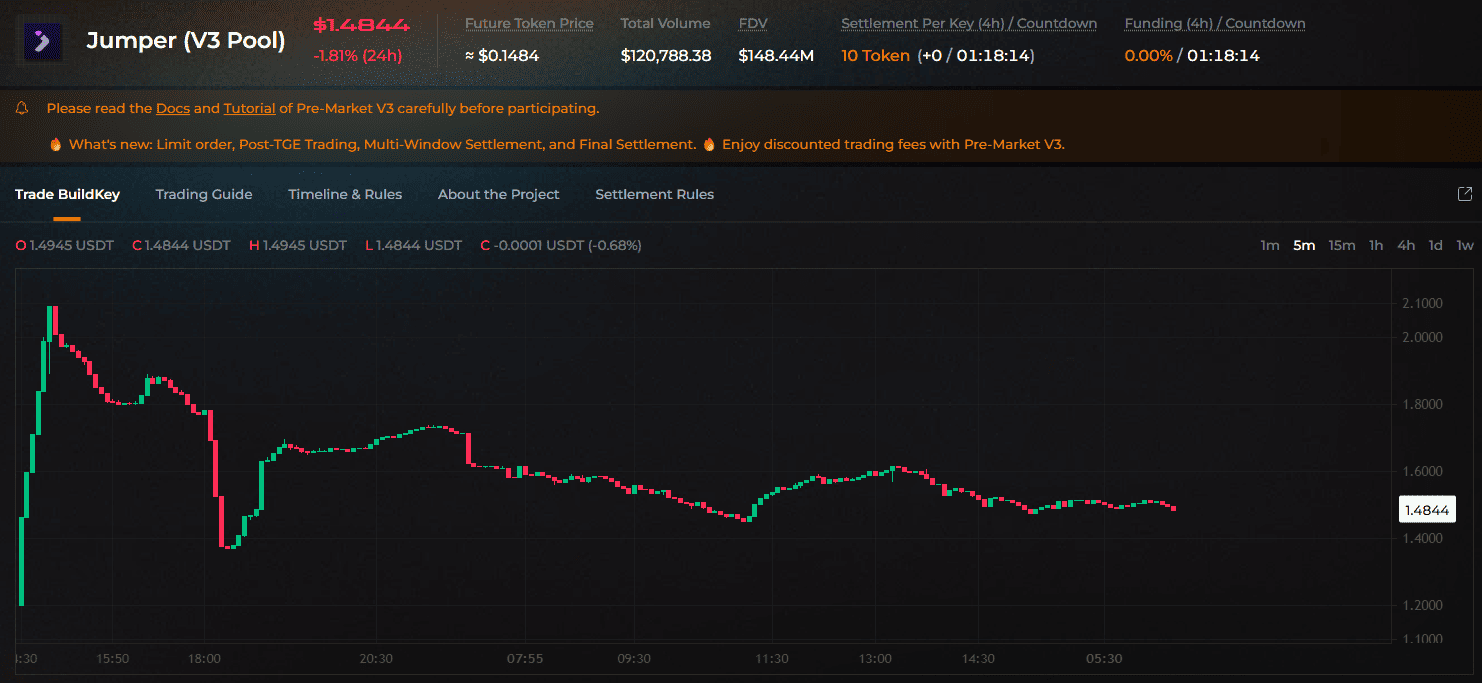Select the 5m chart interval

(x=1304, y=245)
